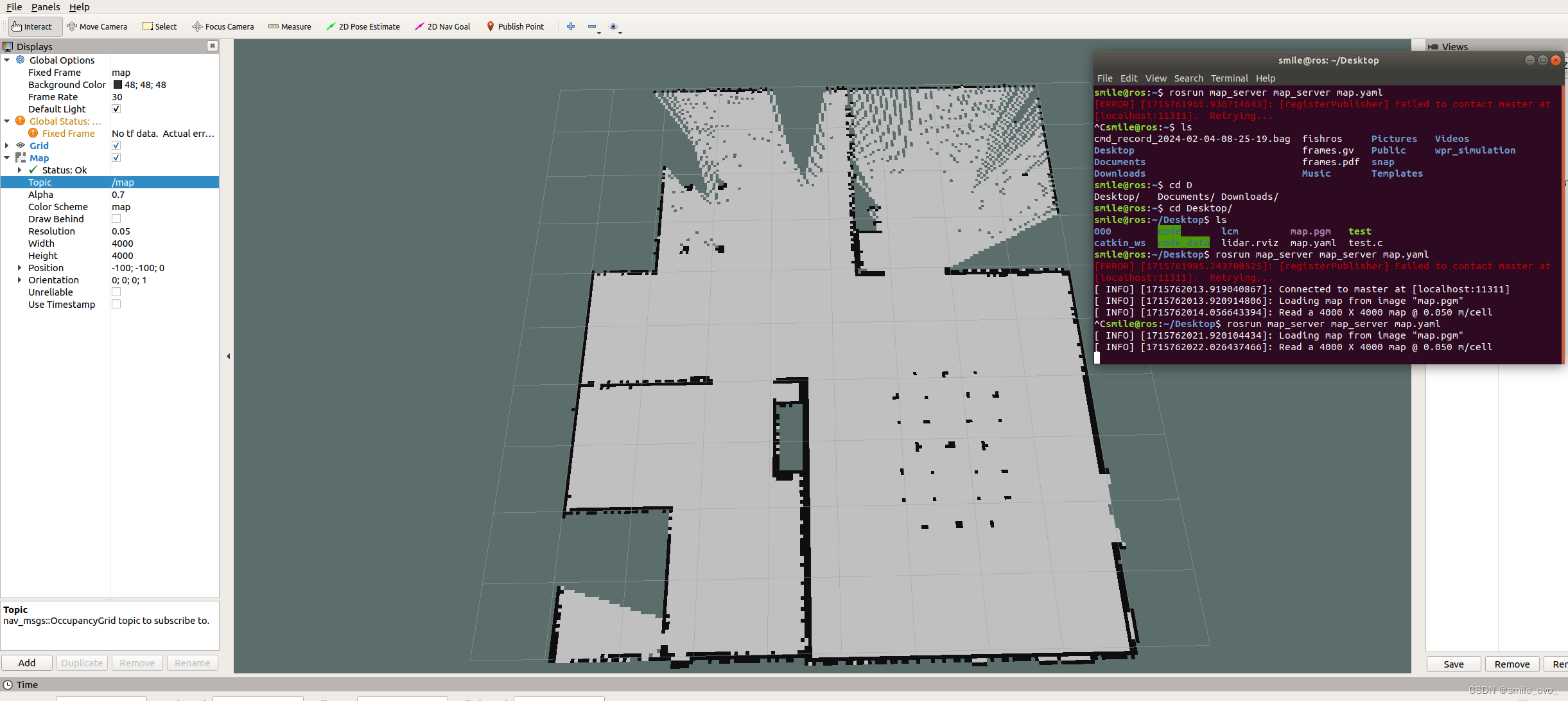Image resolution: width=1568 pixels, height=701 pixels.
Task: Enable the Draw Behind checkbox
Action: pos(116,218)
